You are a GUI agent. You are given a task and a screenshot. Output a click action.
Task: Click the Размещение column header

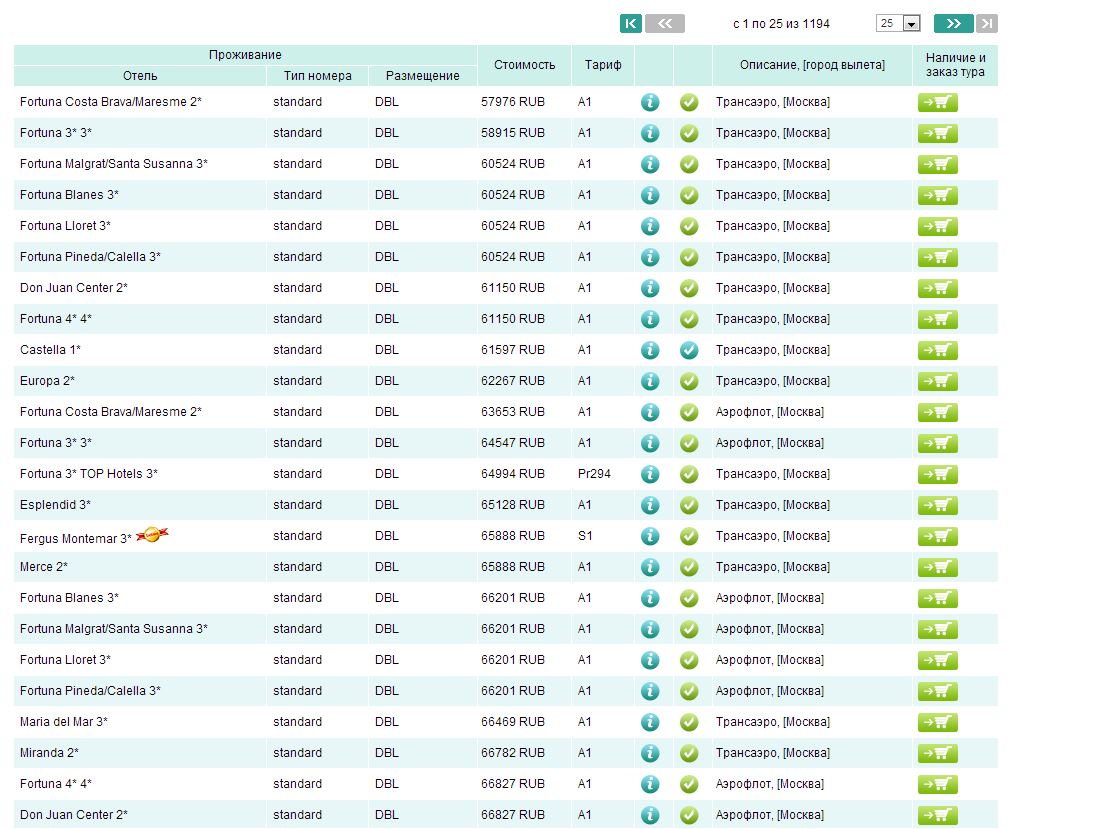pos(422,75)
